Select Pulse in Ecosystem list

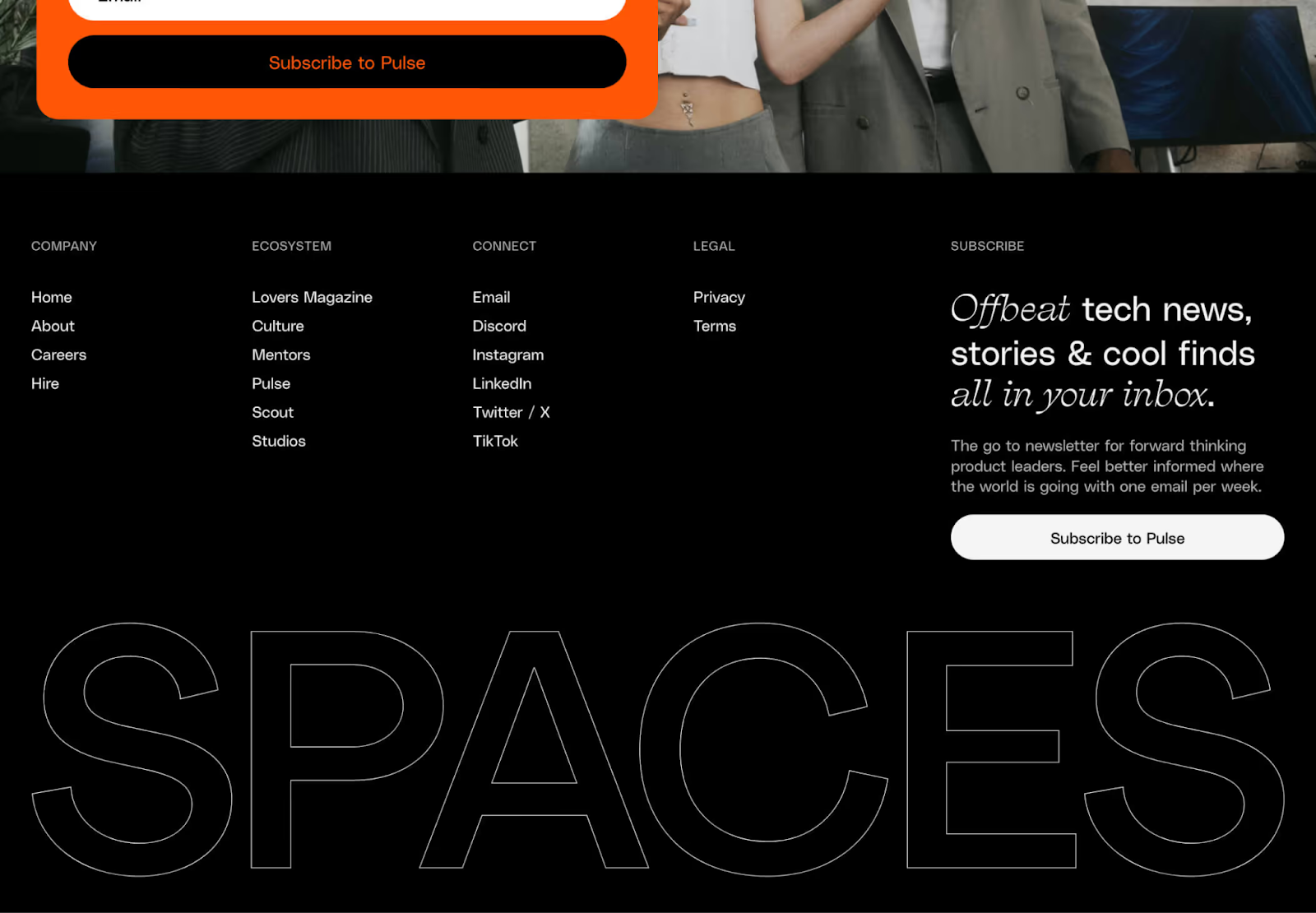[x=271, y=383]
